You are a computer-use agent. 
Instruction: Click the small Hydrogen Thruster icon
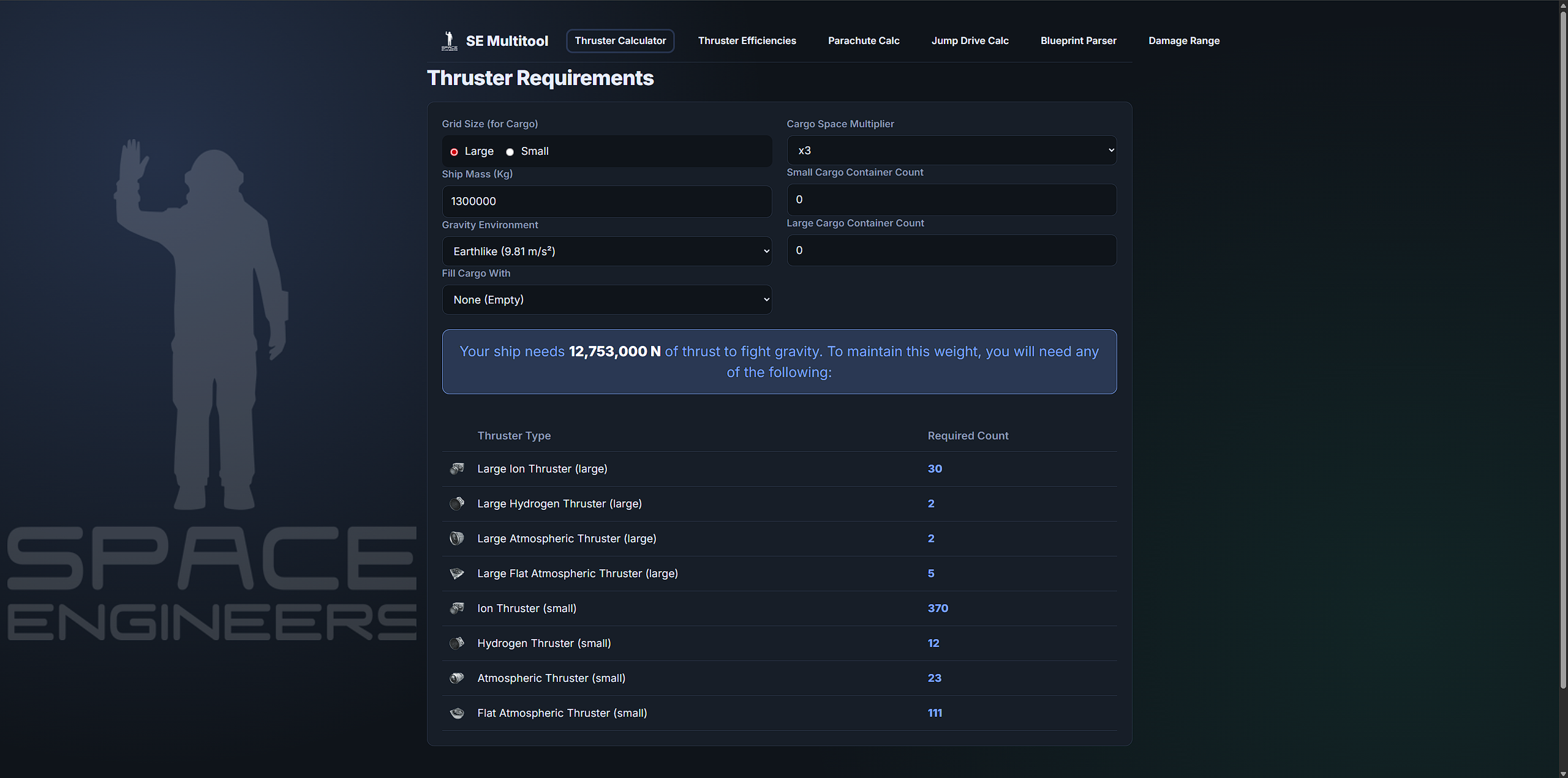[457, 643]
